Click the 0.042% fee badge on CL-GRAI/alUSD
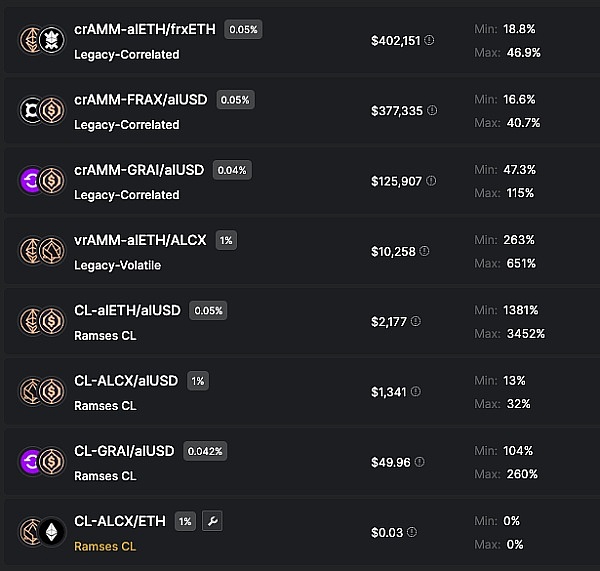600x571 pixels. pos(205,451)
